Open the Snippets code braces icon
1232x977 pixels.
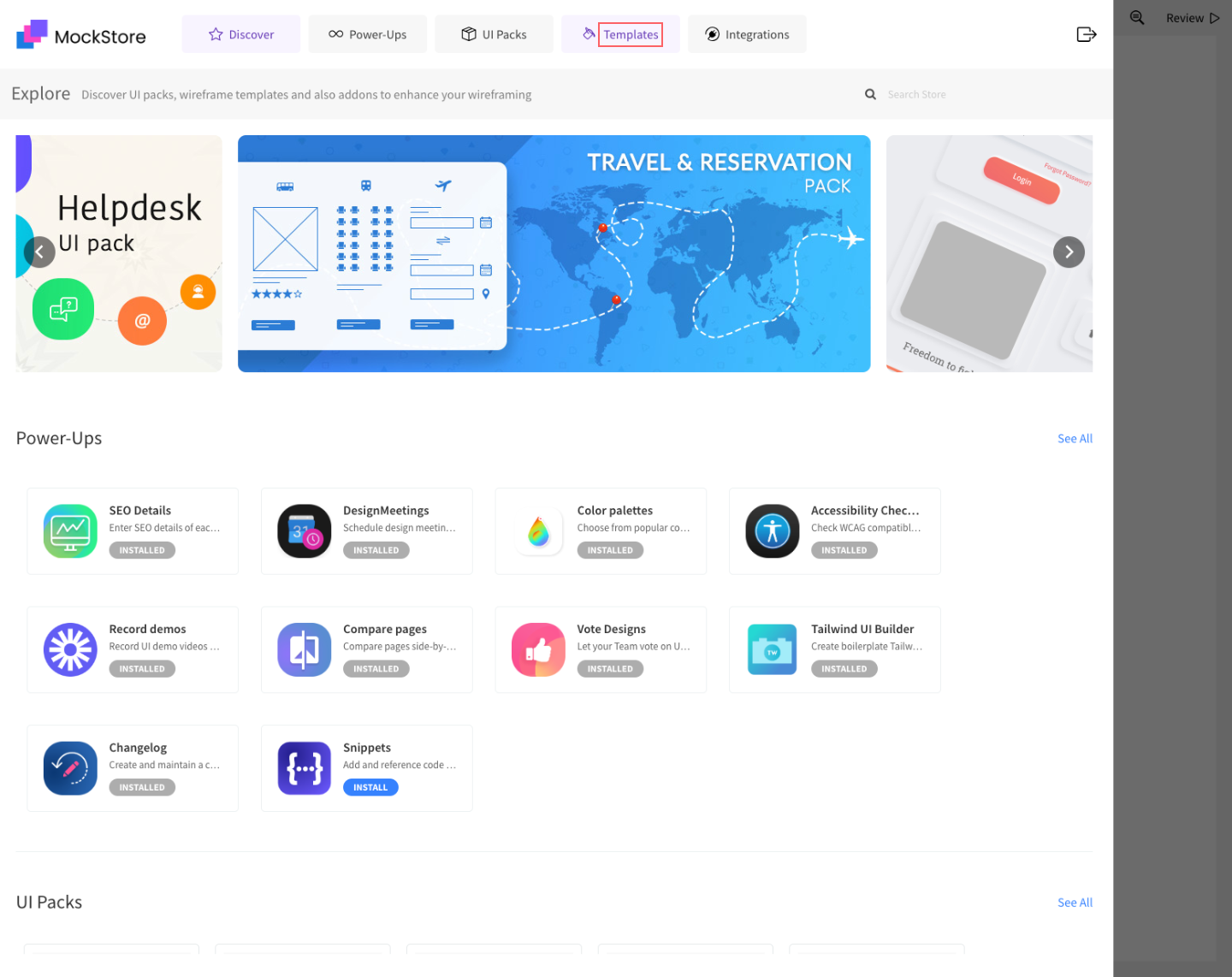pos(304,768)
